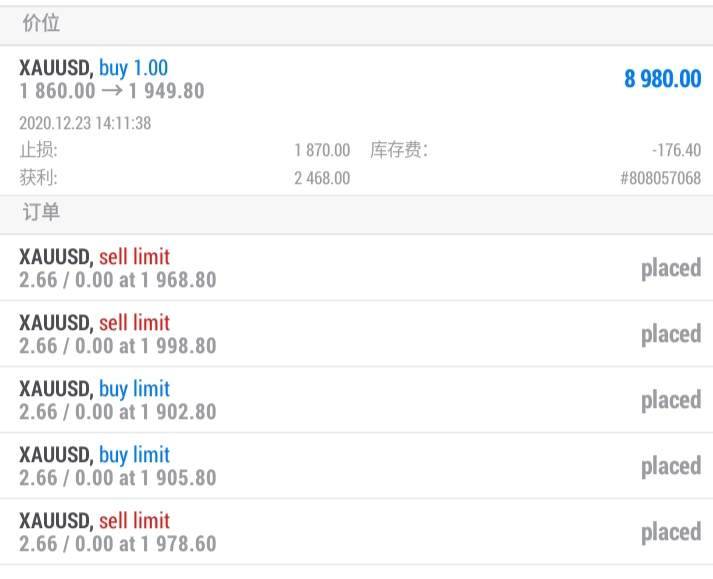
Task: Select the take profit value 2 468.00
Action: (322, 177)
